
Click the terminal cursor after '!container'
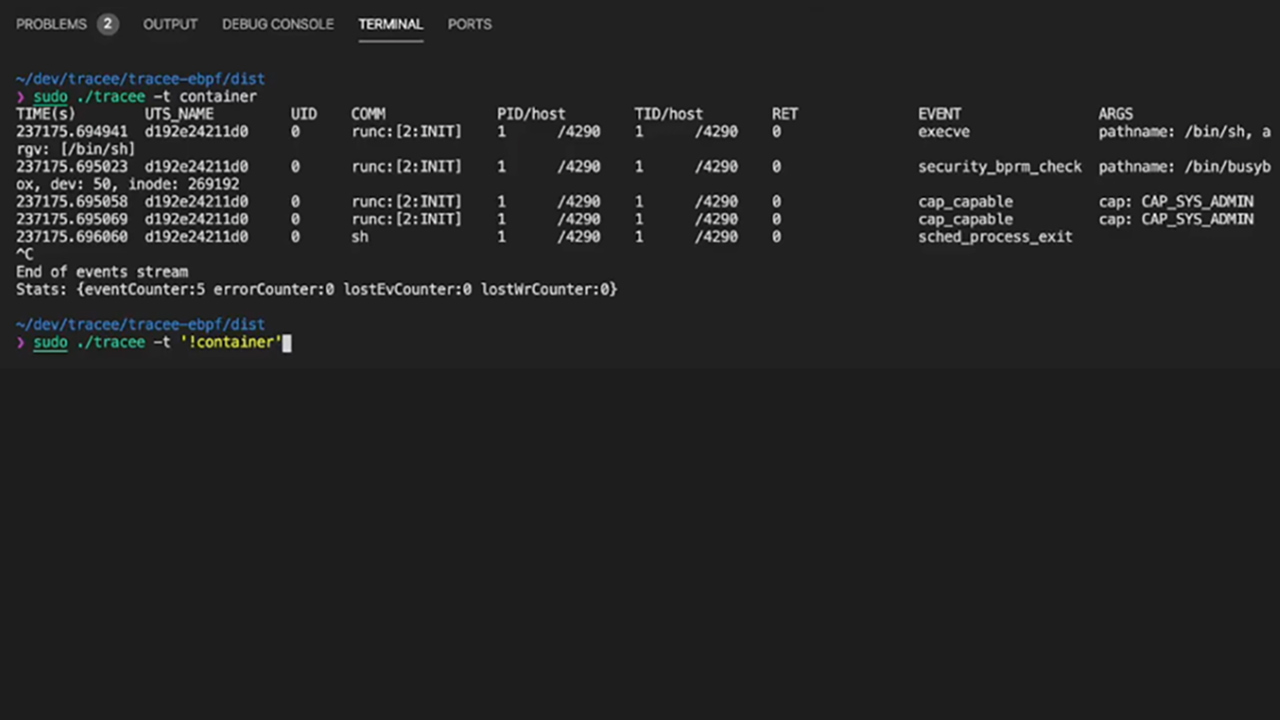287,343
